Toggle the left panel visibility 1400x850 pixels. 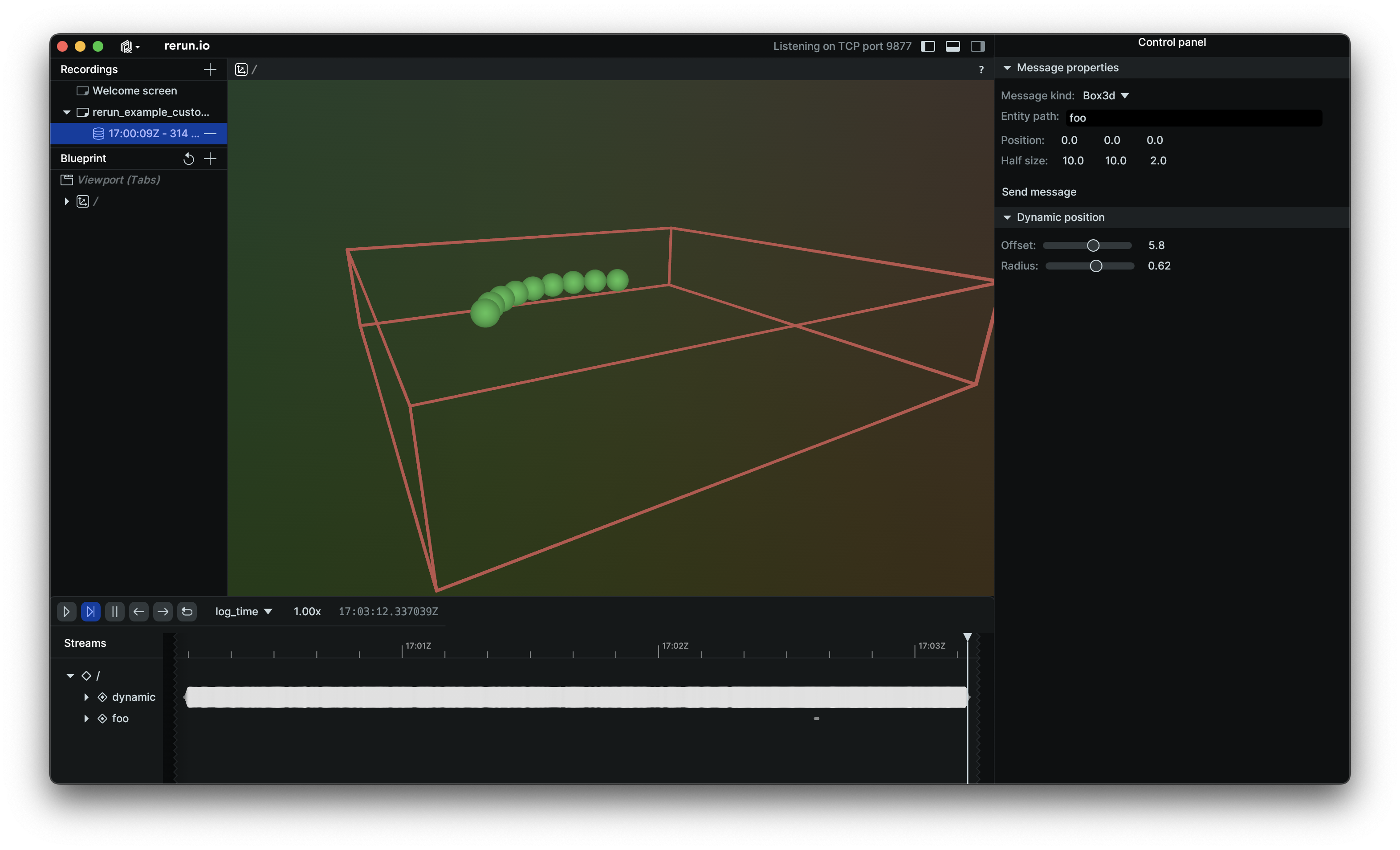coord(928,46)
